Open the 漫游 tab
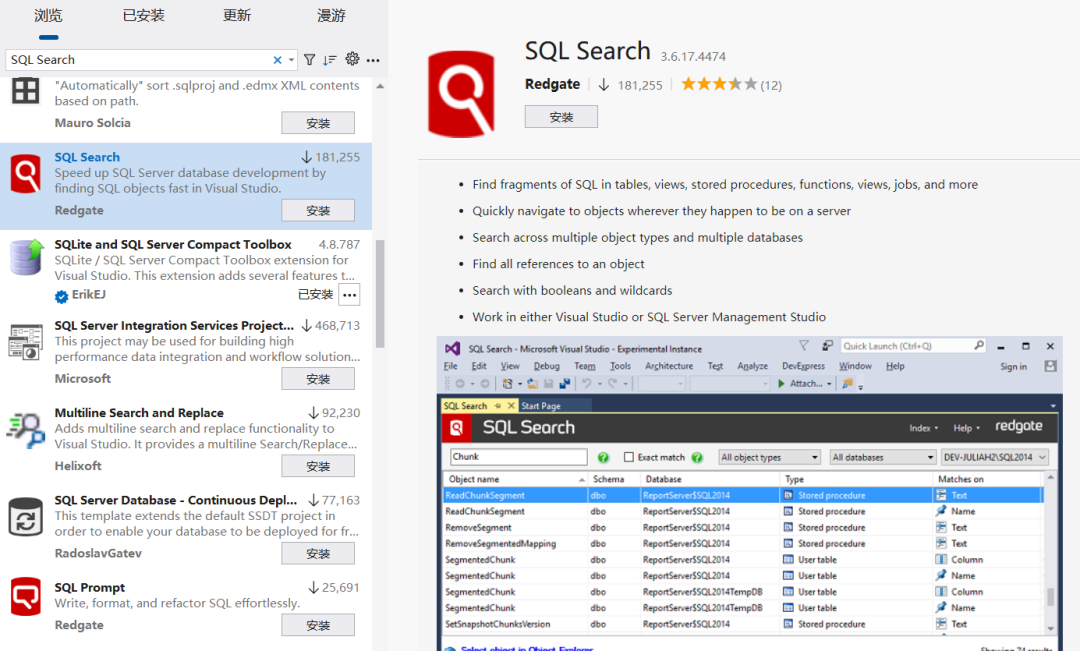This screenshot has height=651, width=1080. pos(331,16)
